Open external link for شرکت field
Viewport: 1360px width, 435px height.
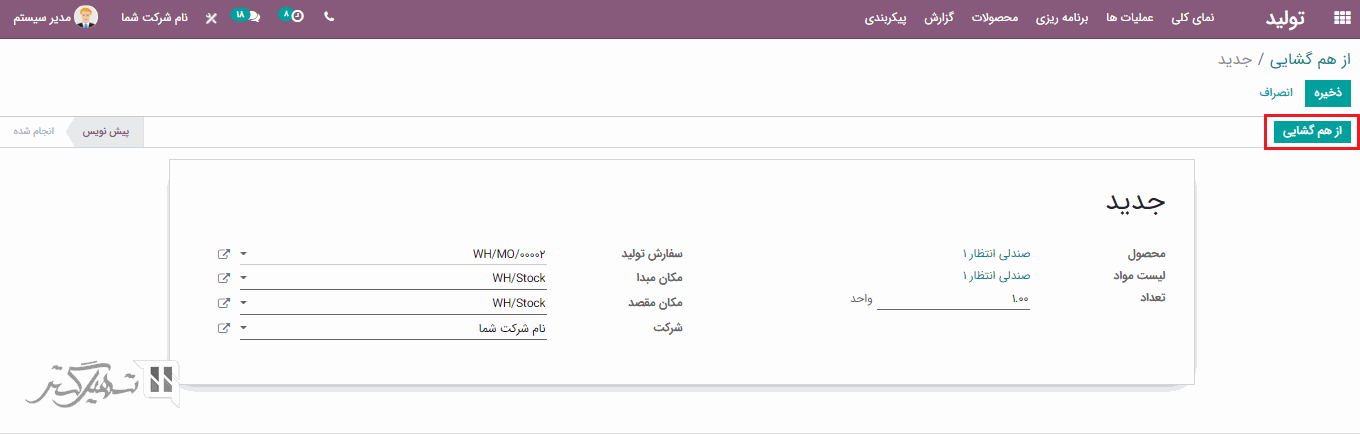pos(224,328)
